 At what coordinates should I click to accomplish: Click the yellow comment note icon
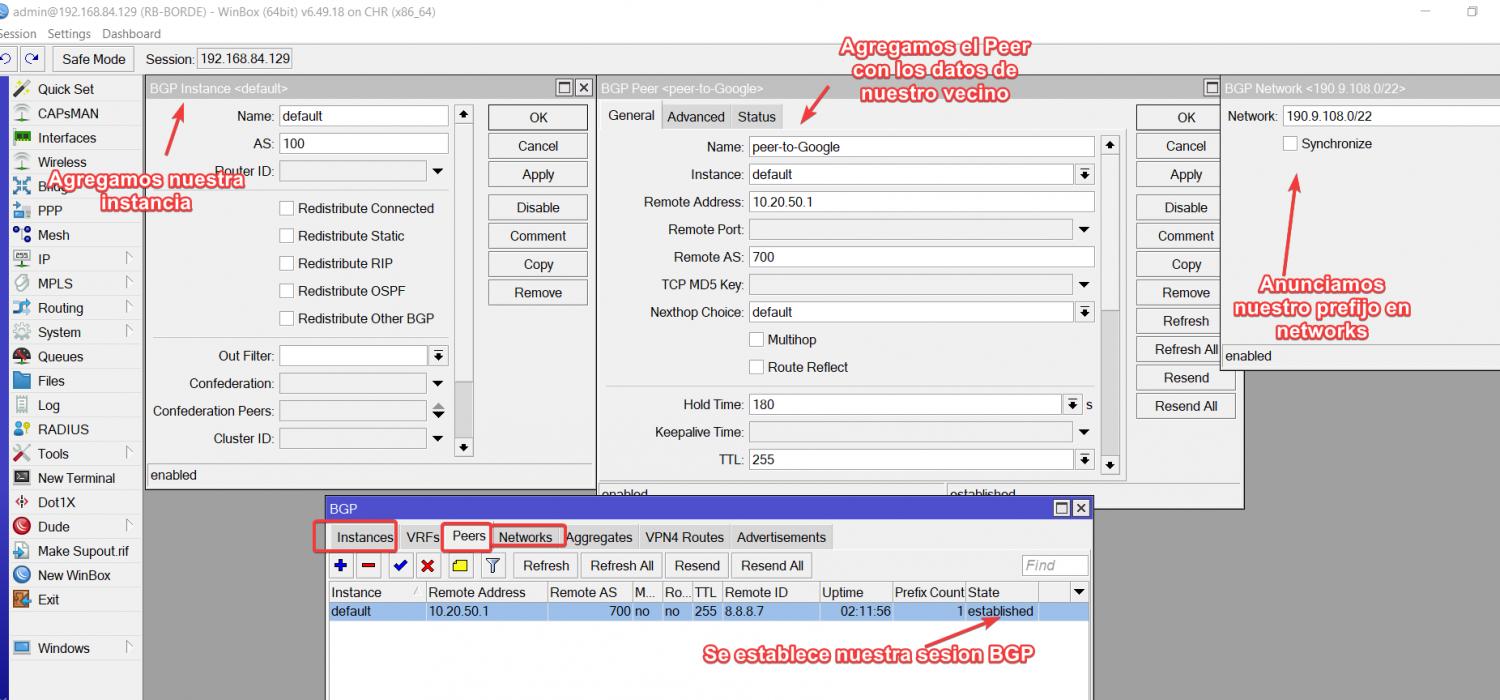point(460,566)
